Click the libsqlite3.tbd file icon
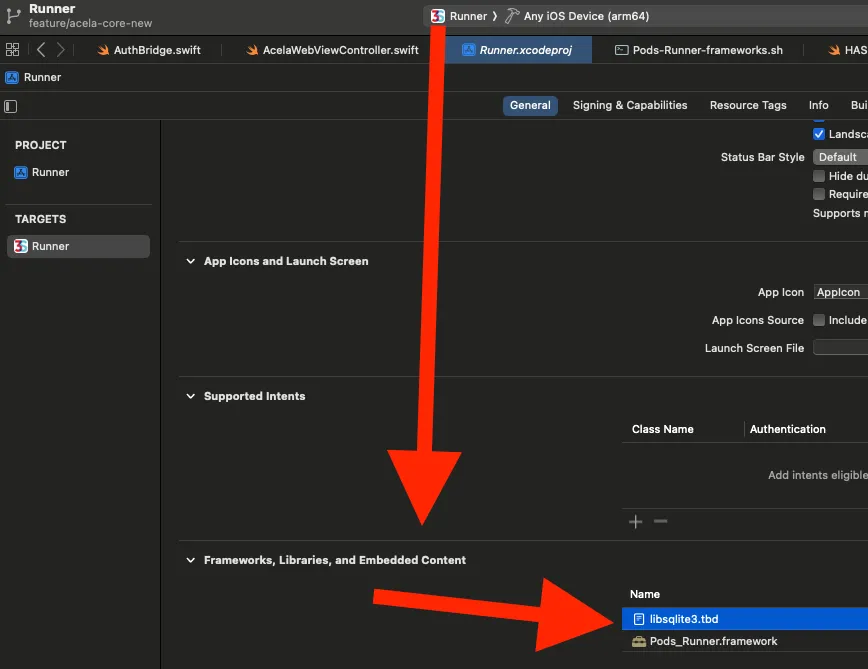 pos(639,619)
